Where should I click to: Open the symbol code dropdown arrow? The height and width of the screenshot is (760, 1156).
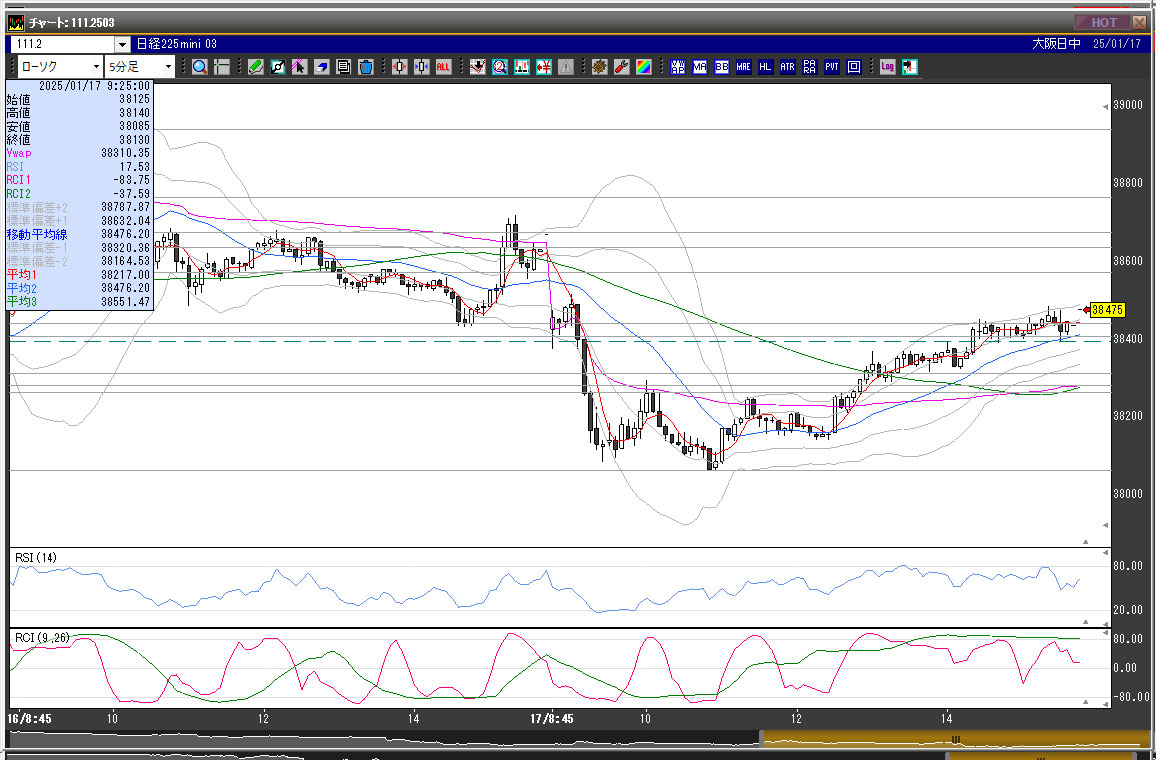coord(122,44)
